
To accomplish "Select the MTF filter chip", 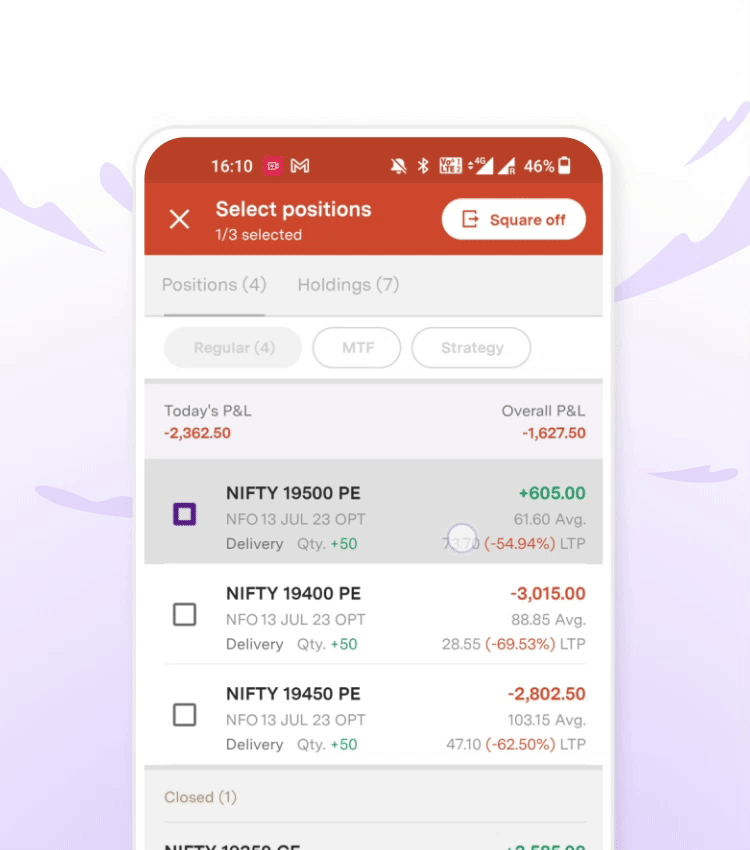I will pyautogui.click(x=357, y=347).
